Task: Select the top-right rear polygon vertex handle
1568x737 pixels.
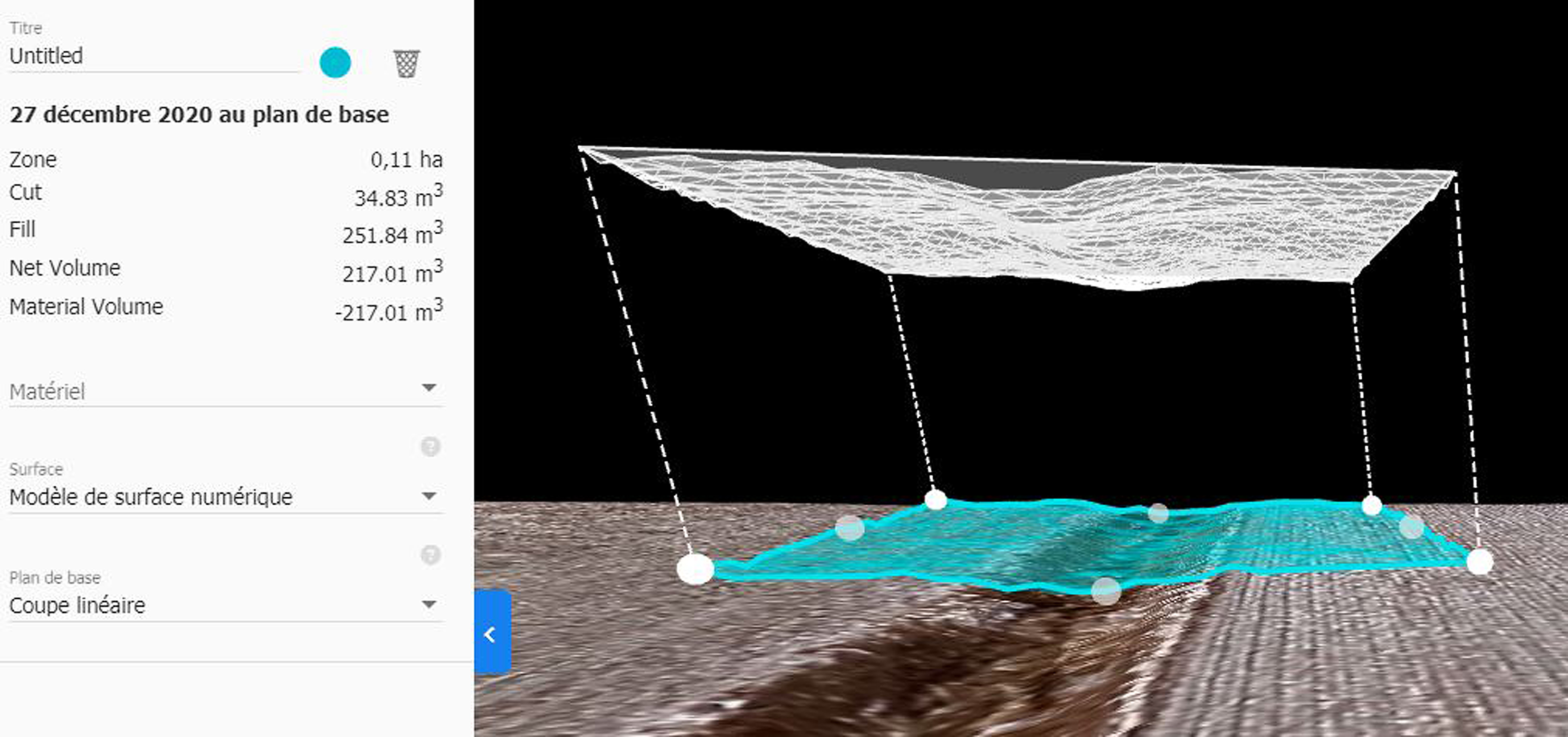Action: click(x=1371, y=505)
